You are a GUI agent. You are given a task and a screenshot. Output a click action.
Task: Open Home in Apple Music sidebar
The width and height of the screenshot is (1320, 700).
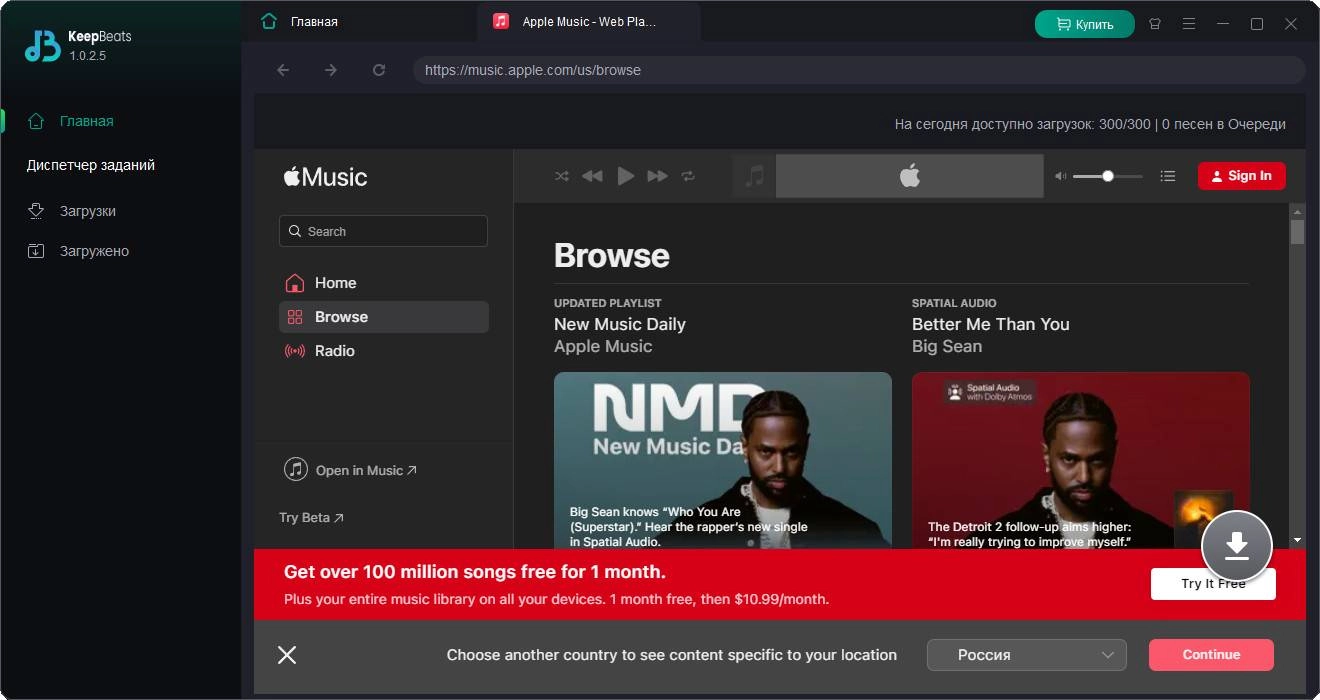click(383, 283)
